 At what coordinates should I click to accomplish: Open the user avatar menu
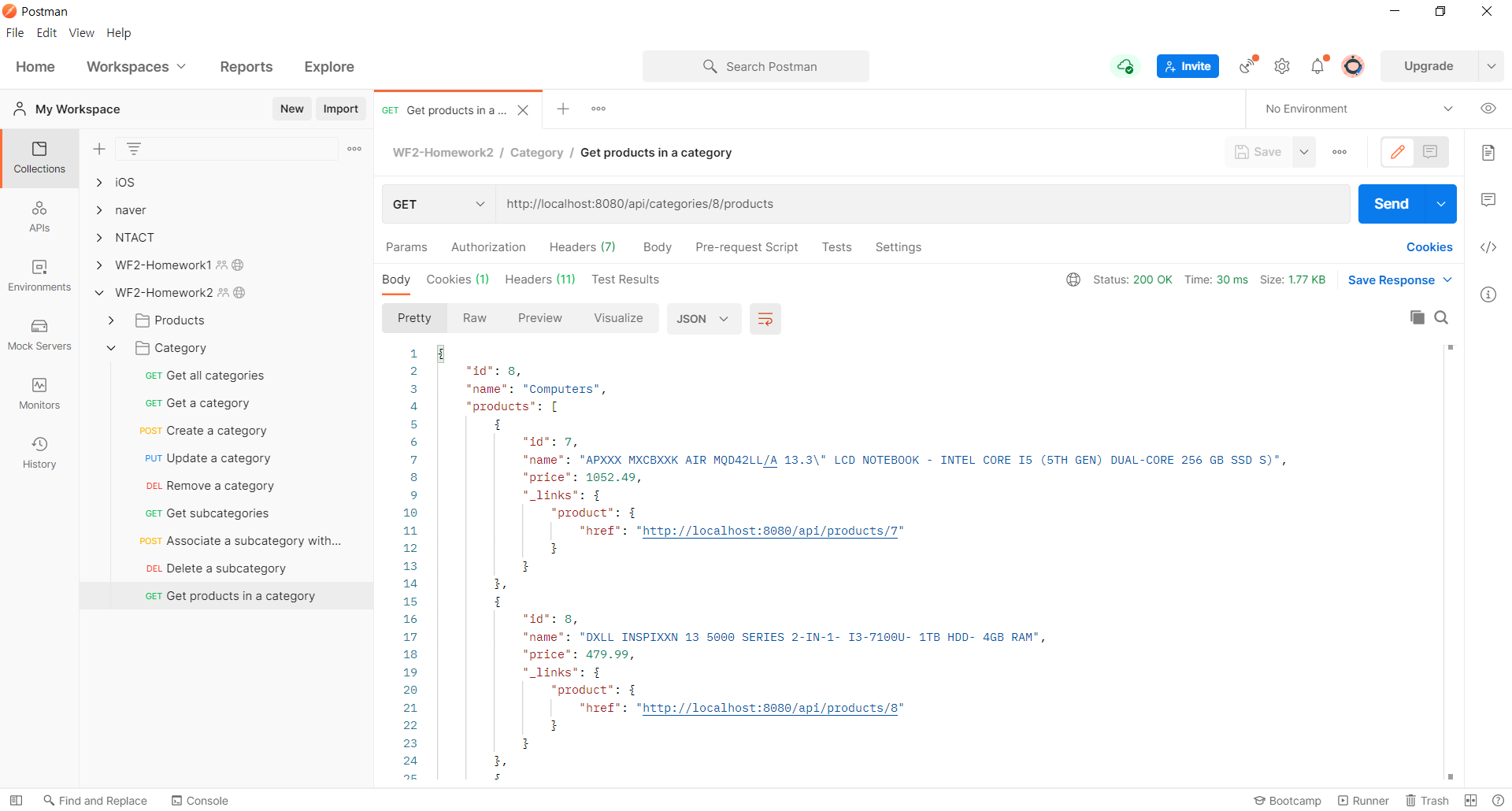[x=1353, y=66]
